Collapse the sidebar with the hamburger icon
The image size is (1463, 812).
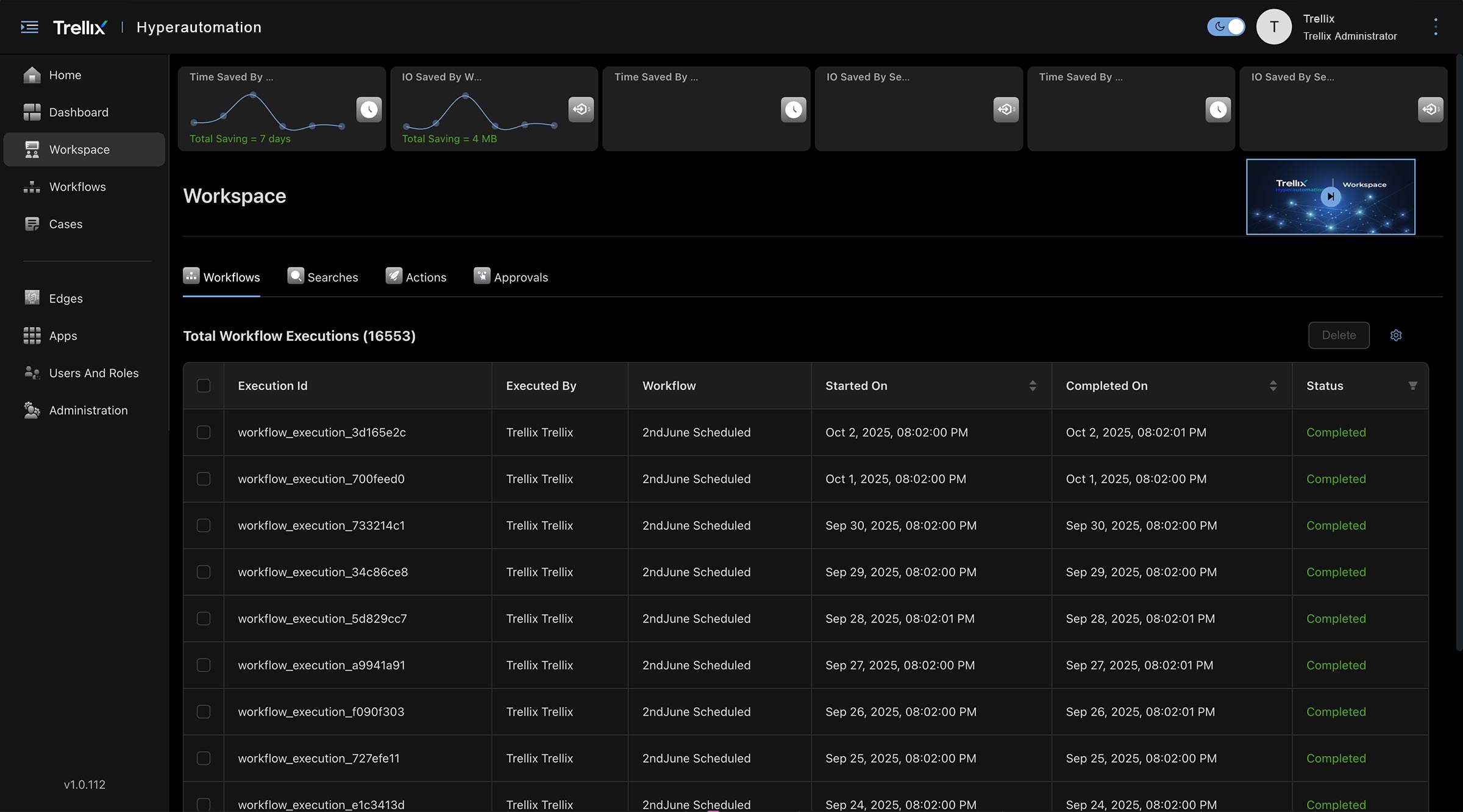[29, 27]
